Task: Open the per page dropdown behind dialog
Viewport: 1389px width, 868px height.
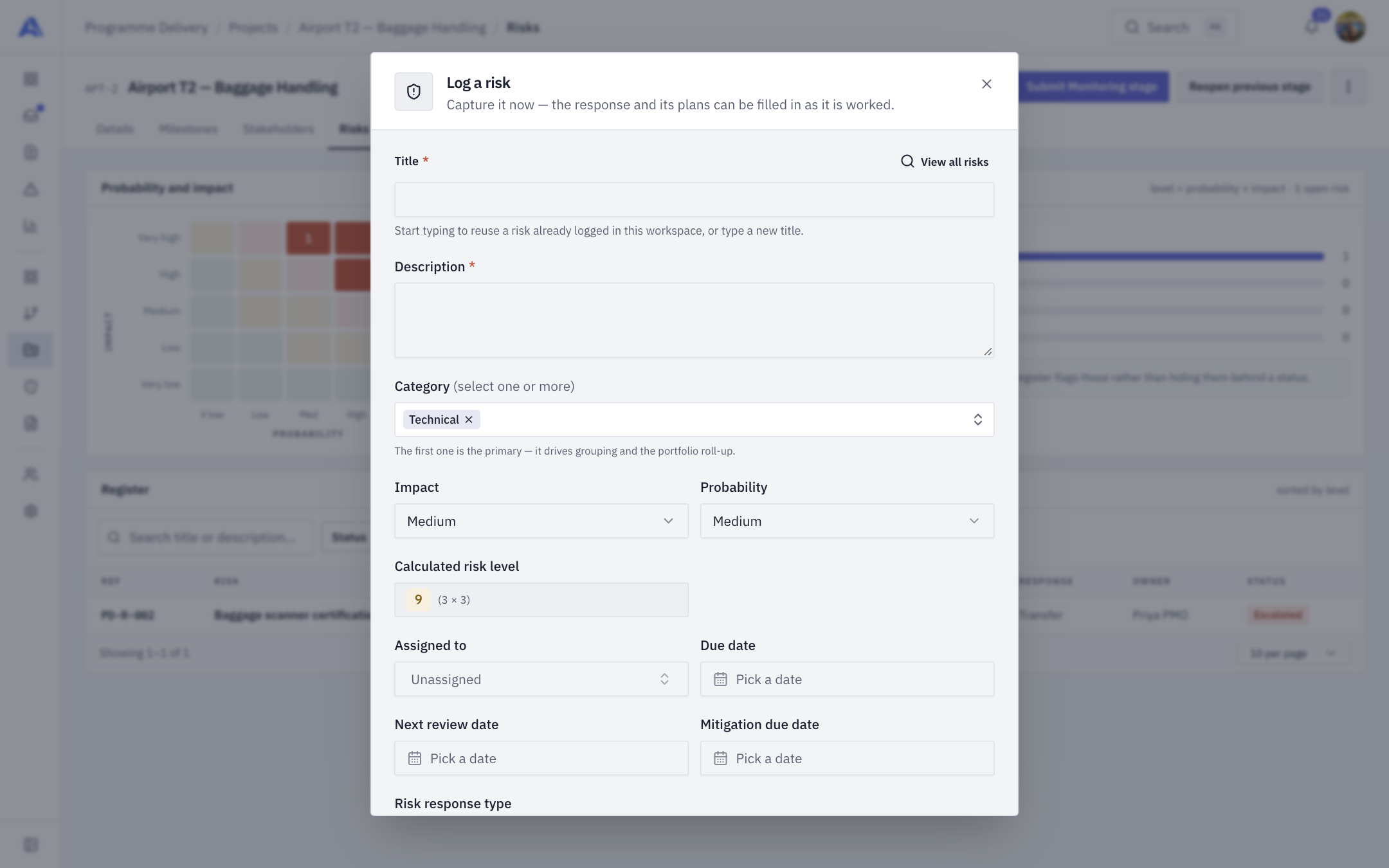Action: [x=1293, y=653]
